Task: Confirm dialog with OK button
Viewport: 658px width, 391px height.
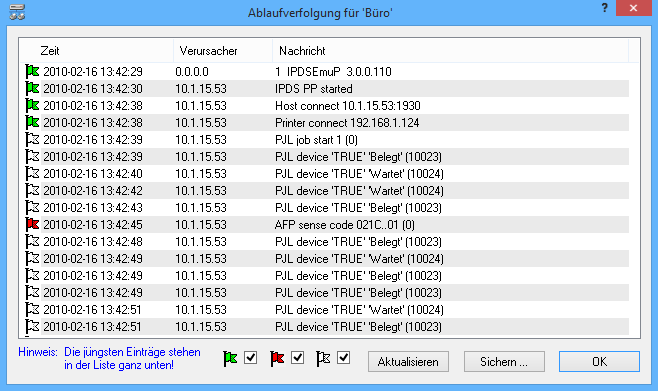Action: point(599,362)
